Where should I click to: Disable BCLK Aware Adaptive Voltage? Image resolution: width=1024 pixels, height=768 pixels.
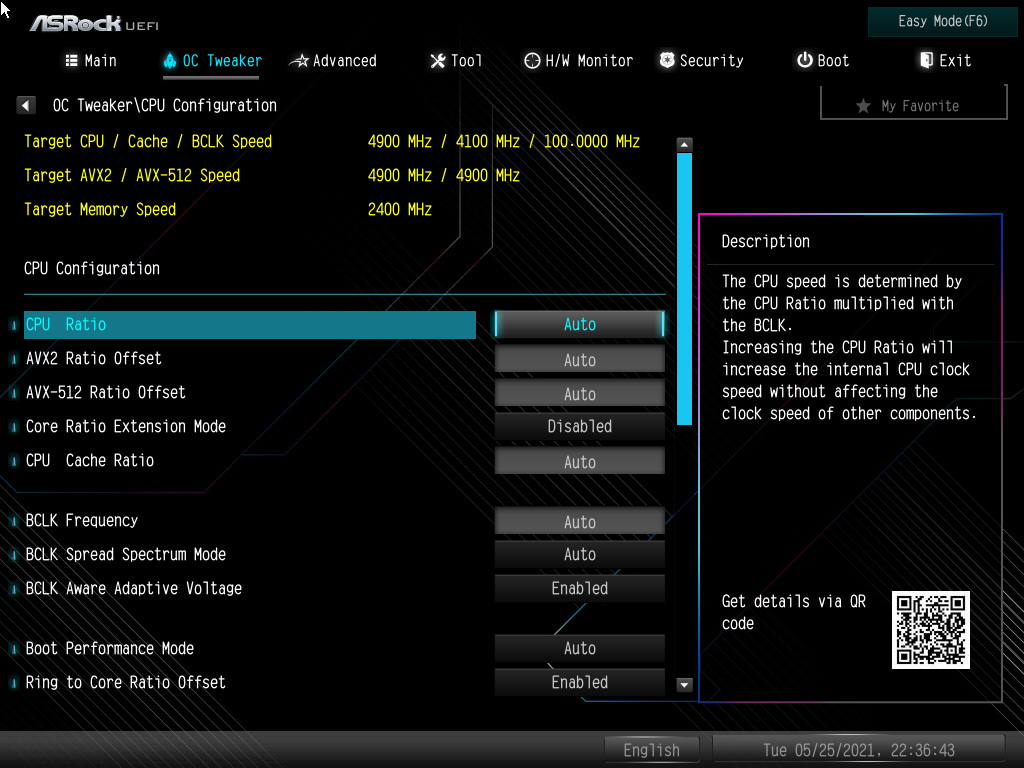point(579,588)
